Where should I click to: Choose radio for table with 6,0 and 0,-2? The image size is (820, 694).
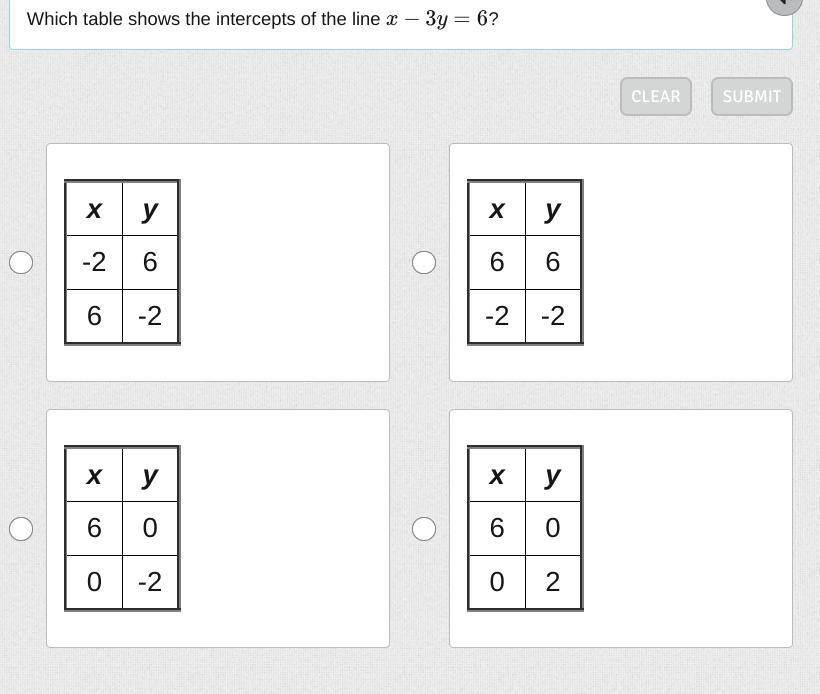21,528
